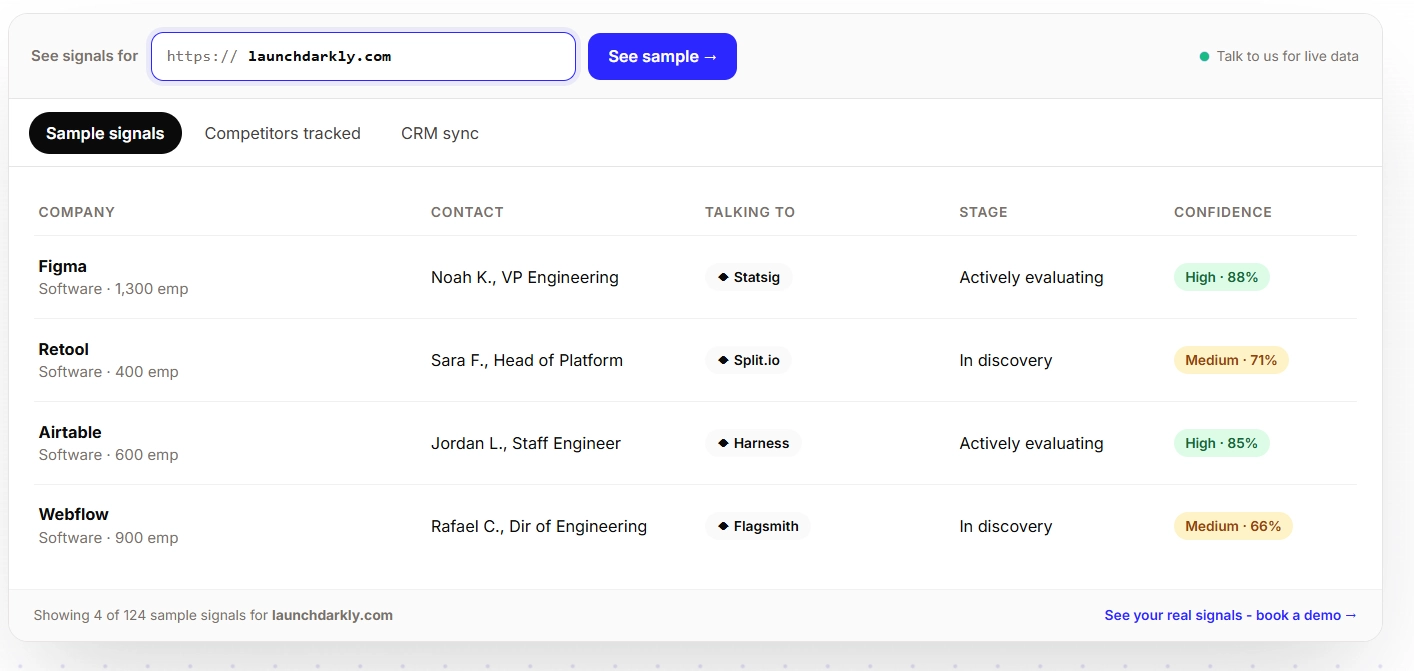Click the Statsig competitor chip
This screenshot has height=671, width=1414.
749,277
